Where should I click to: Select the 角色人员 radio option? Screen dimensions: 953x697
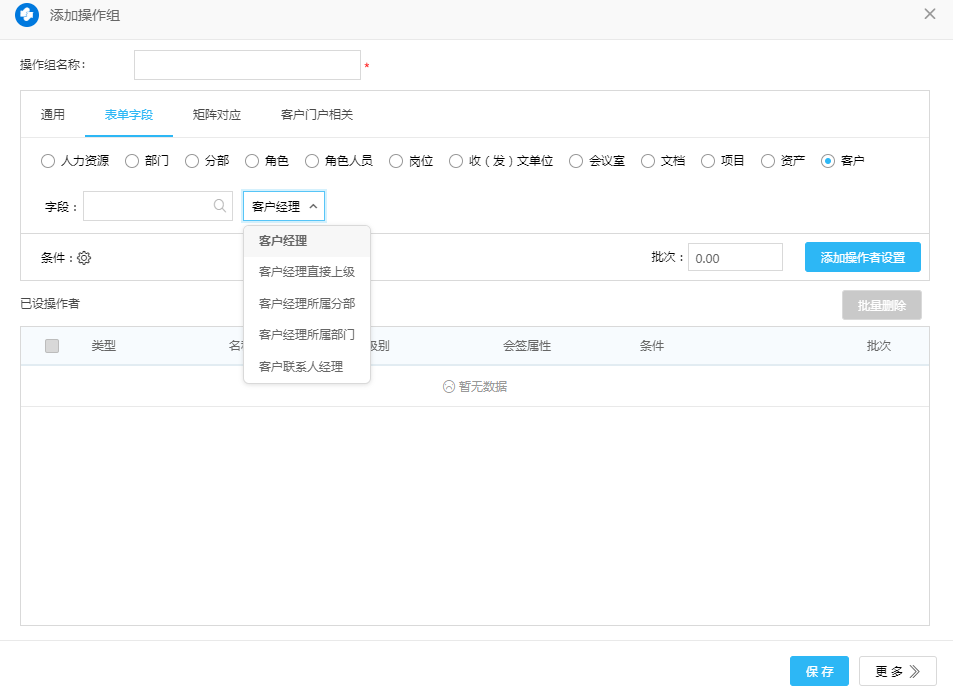312,160
